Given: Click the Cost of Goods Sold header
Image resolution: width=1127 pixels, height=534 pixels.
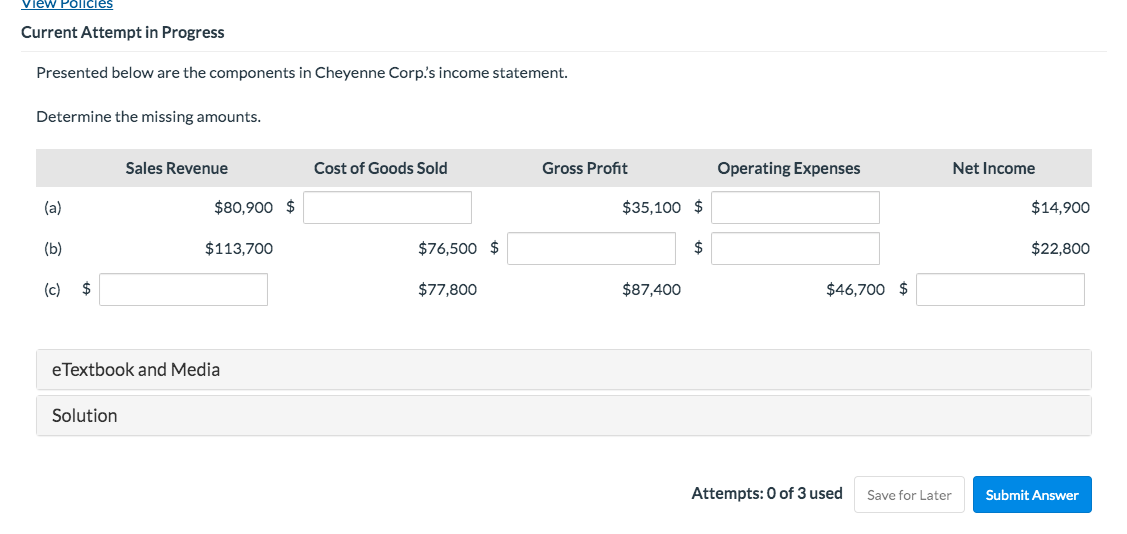Looking at the screenshot, I should (381, 168).
